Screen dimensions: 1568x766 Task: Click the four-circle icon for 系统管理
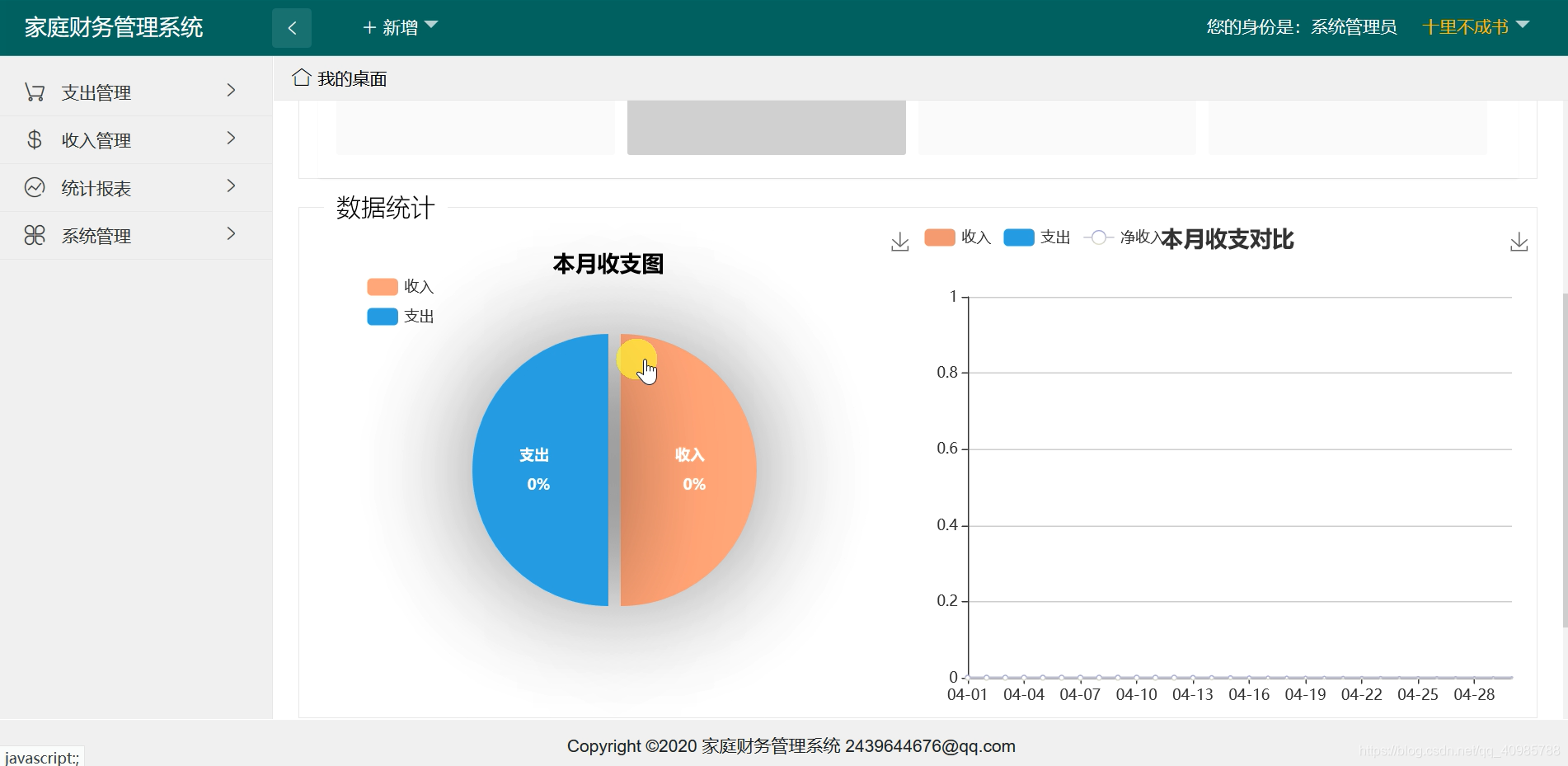35,236
